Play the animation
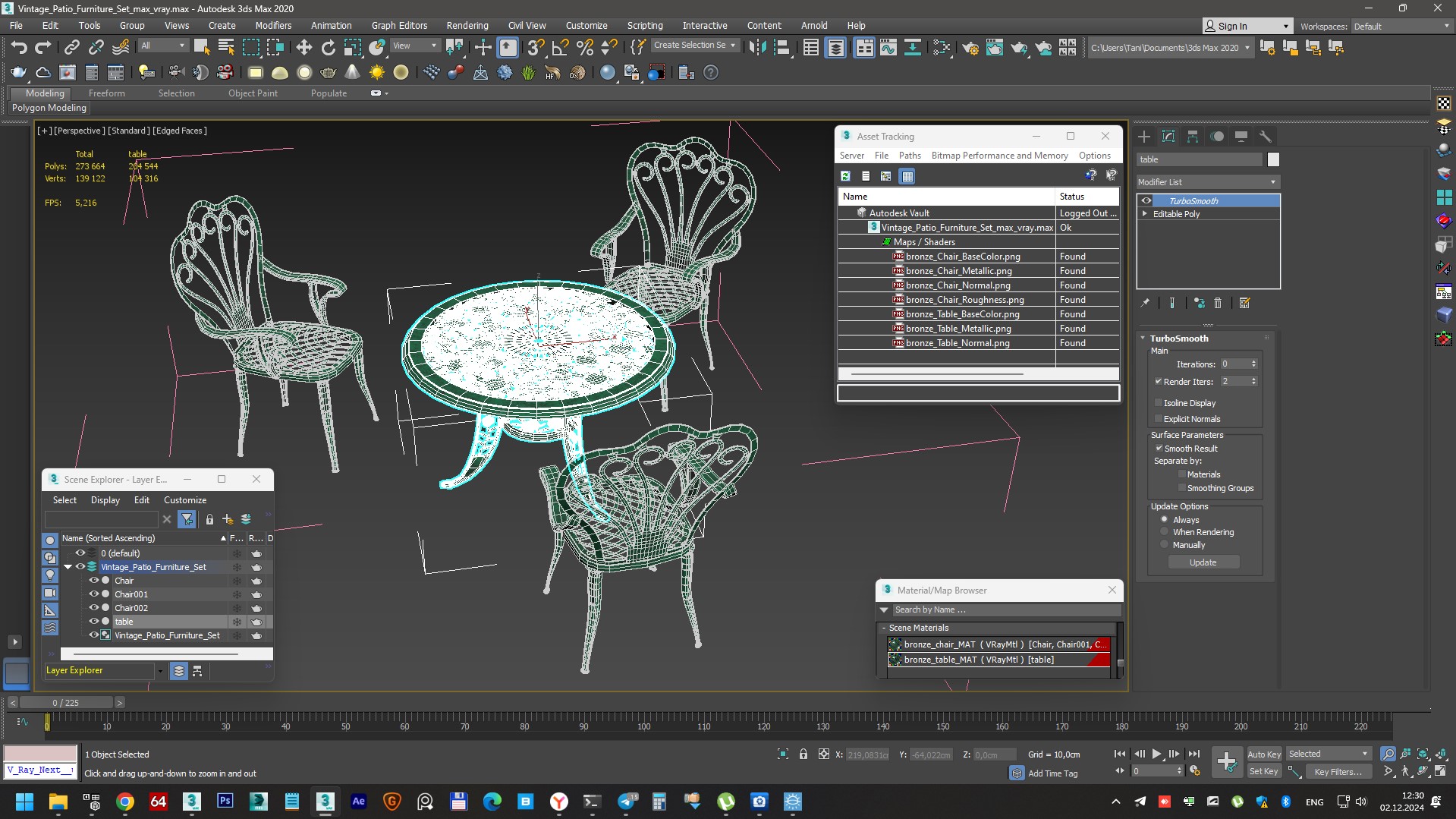1456x819 pixels. click(1156, 754)
